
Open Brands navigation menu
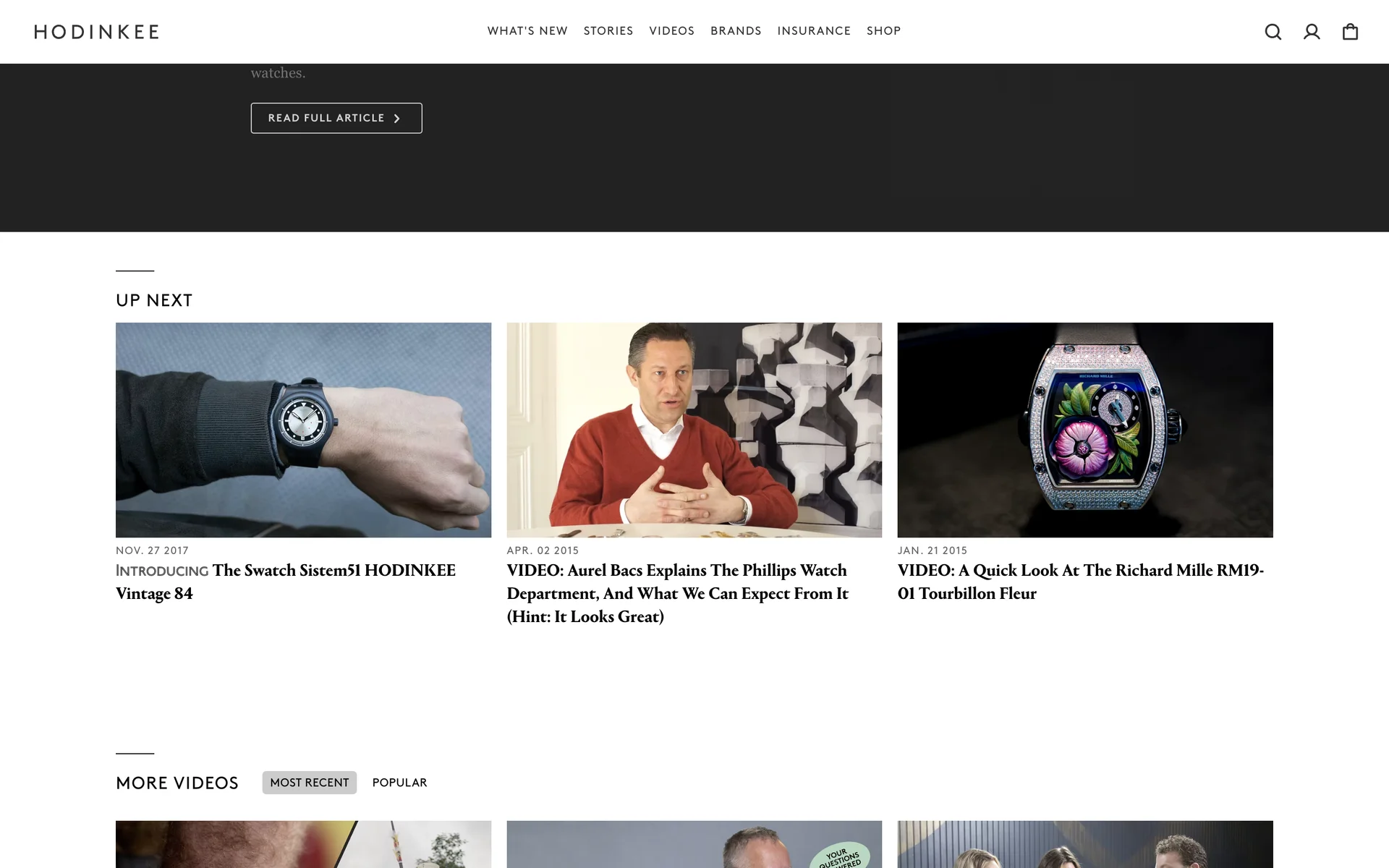click(736, 31)
